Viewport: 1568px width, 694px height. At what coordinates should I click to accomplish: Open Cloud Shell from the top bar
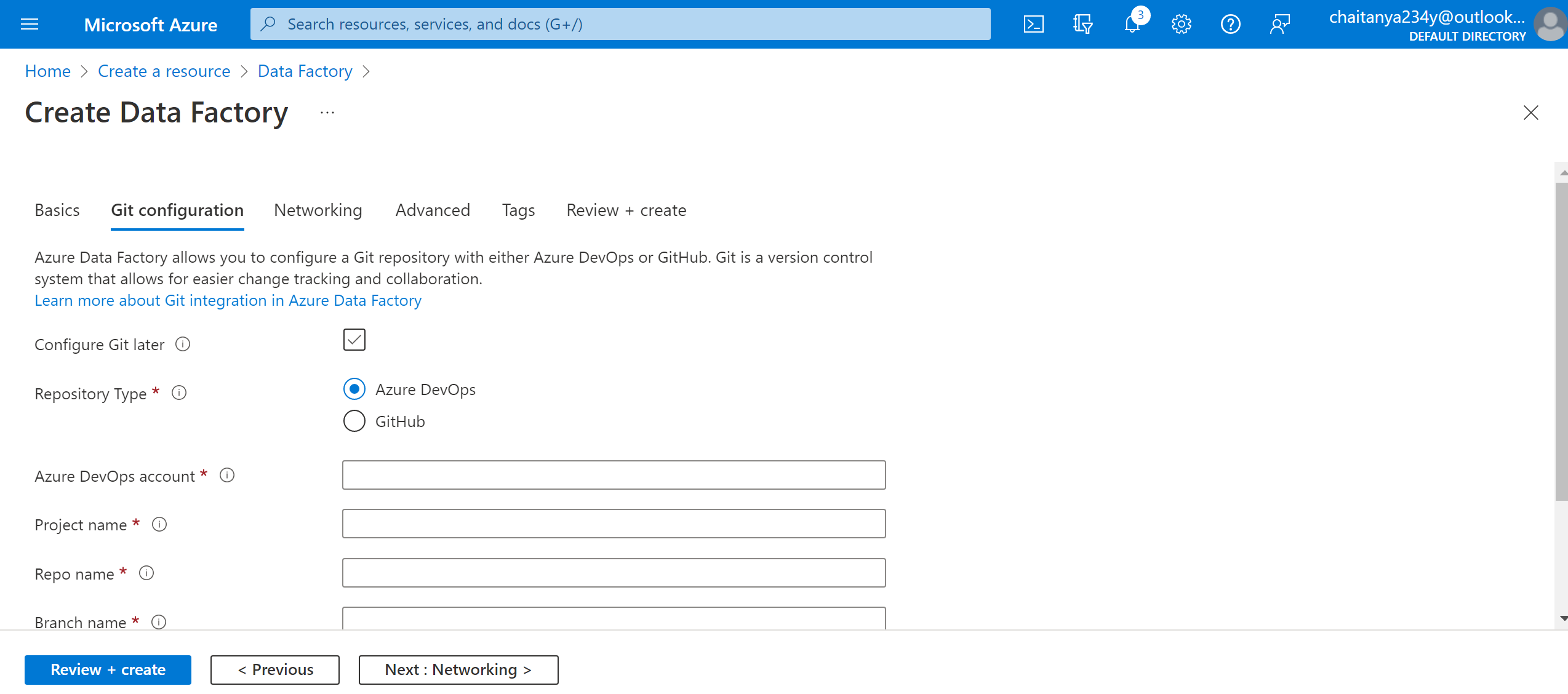pos(1033,24)
